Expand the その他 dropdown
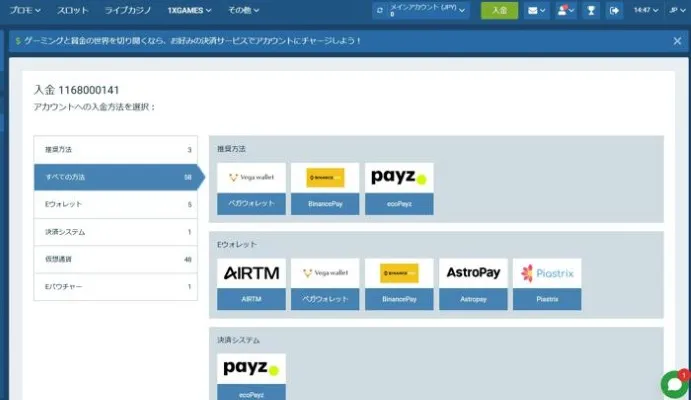Screen dimensions: 691x400 coord(243,10)
